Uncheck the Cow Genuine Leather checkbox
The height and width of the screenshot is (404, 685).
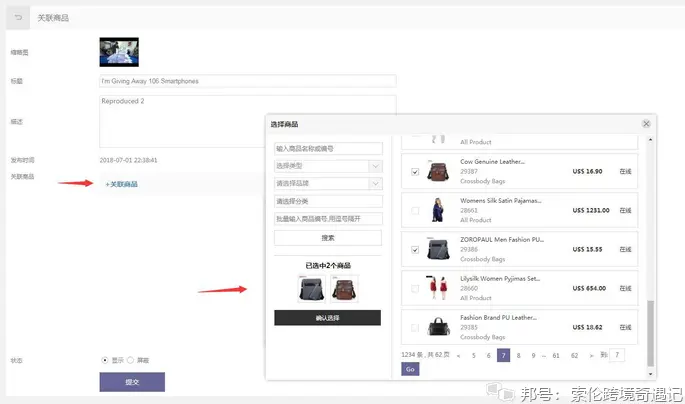(x=415, y=172)
